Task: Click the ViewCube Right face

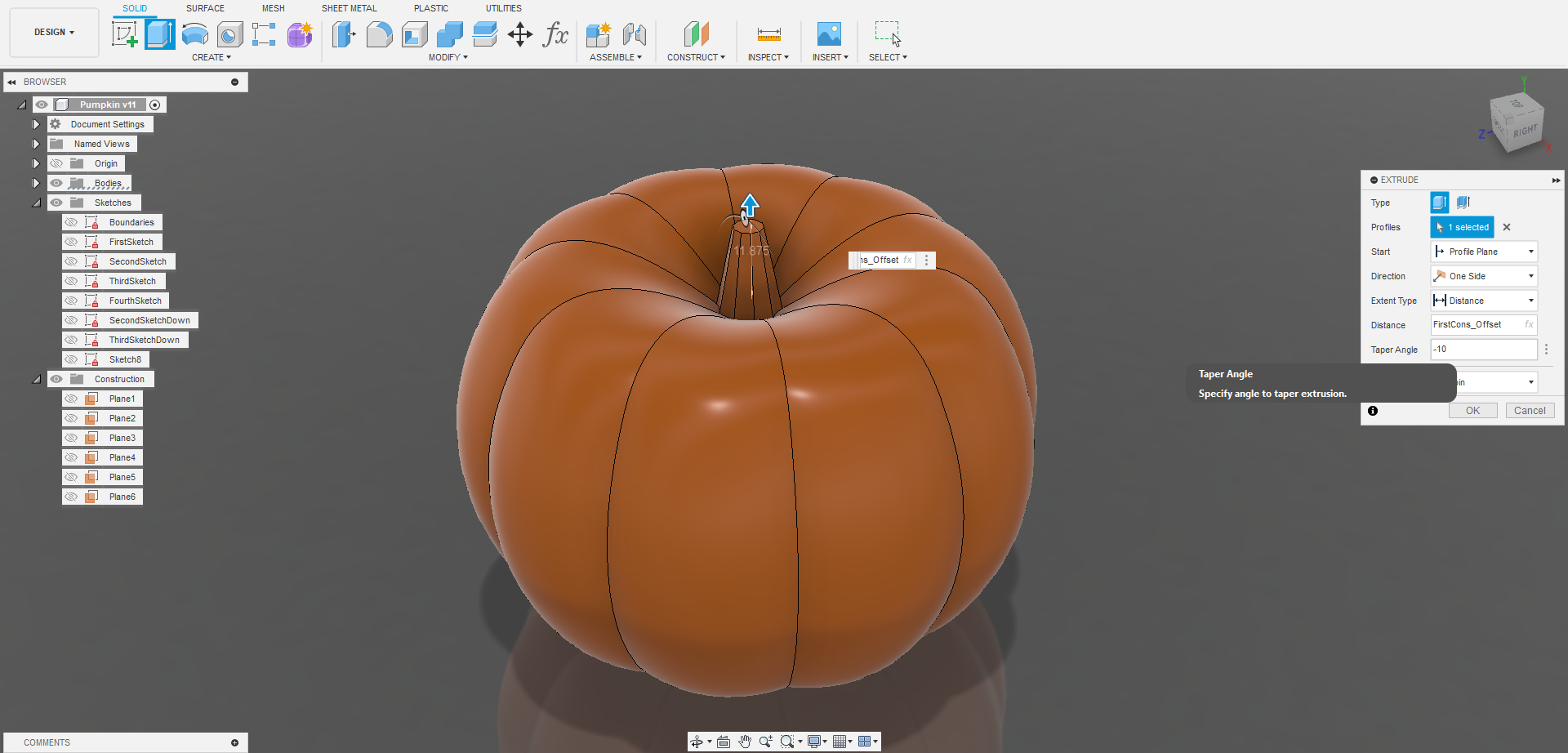Action: tap(1525, 131)
